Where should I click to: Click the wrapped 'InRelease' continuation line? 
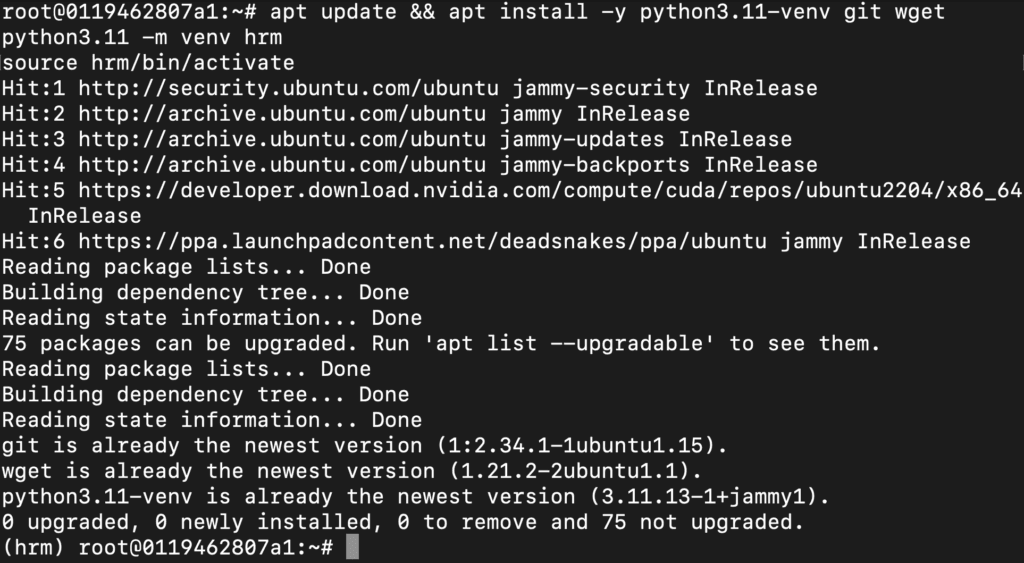coord(84,216)
